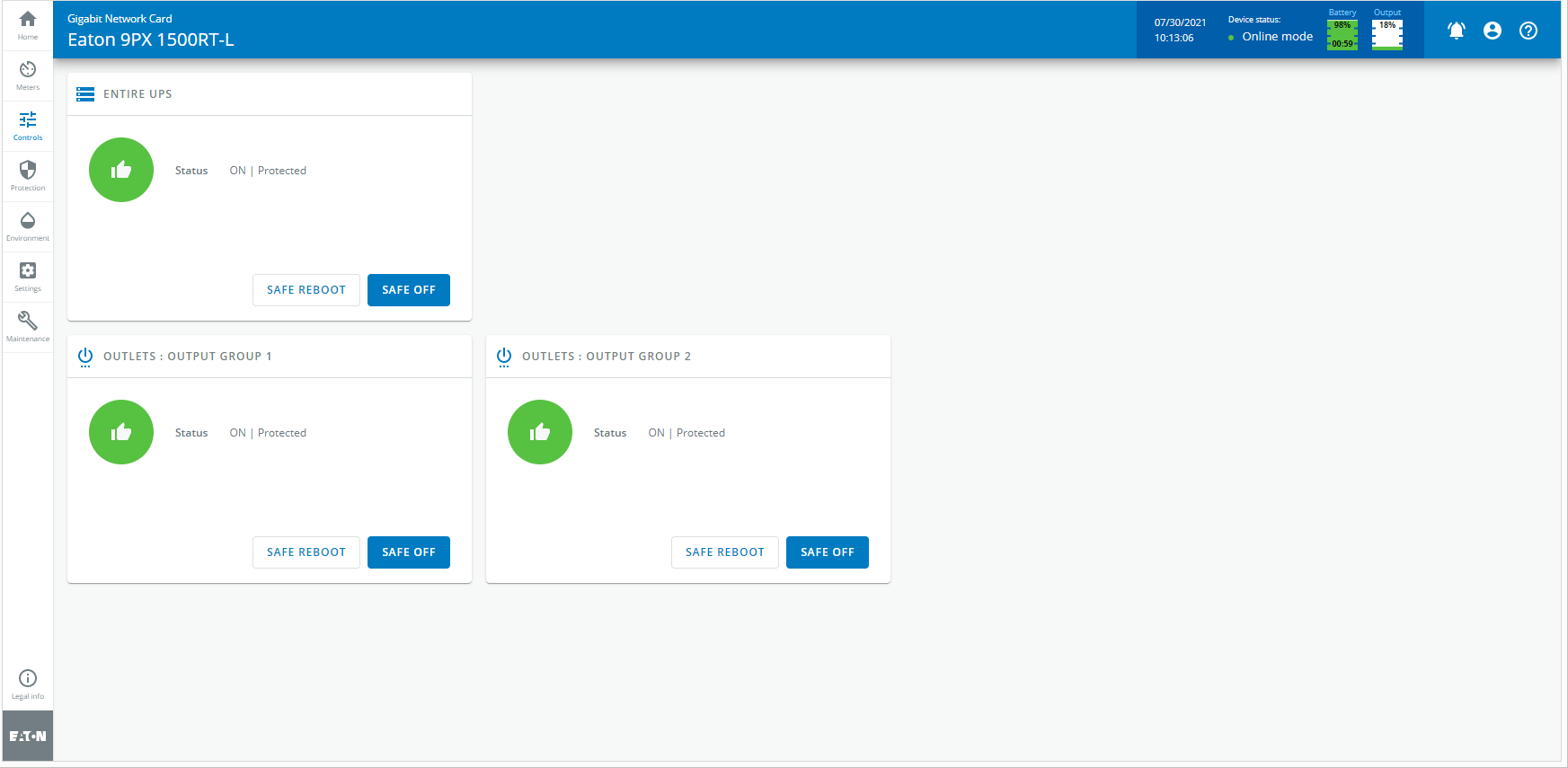1568x768 pixels.
Task: Click the Entire UPS list icon
Action: point(85,94)
